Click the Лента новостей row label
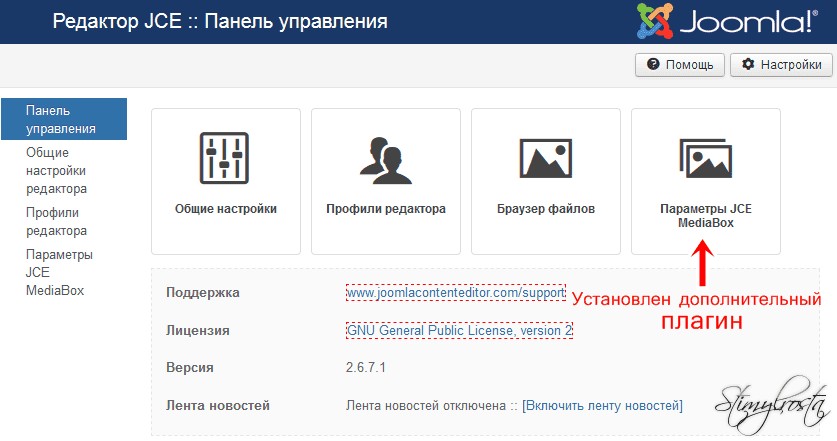This screenshot has width=837, height=441. [x=218, y=405]
